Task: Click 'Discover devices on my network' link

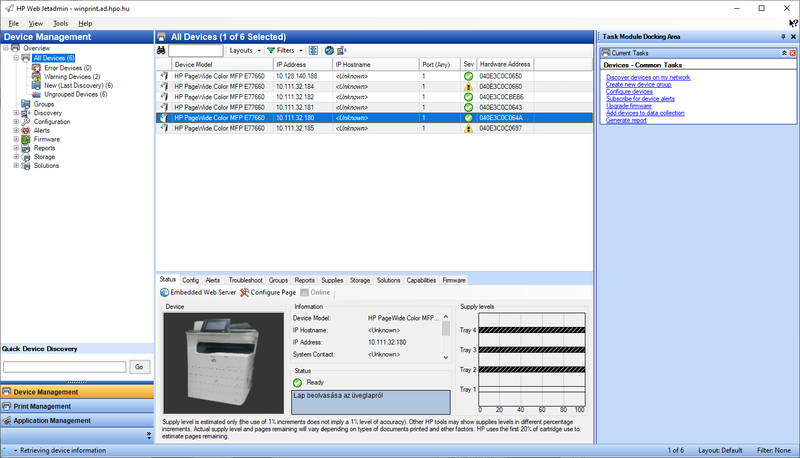Action: [x=647, y=77]
